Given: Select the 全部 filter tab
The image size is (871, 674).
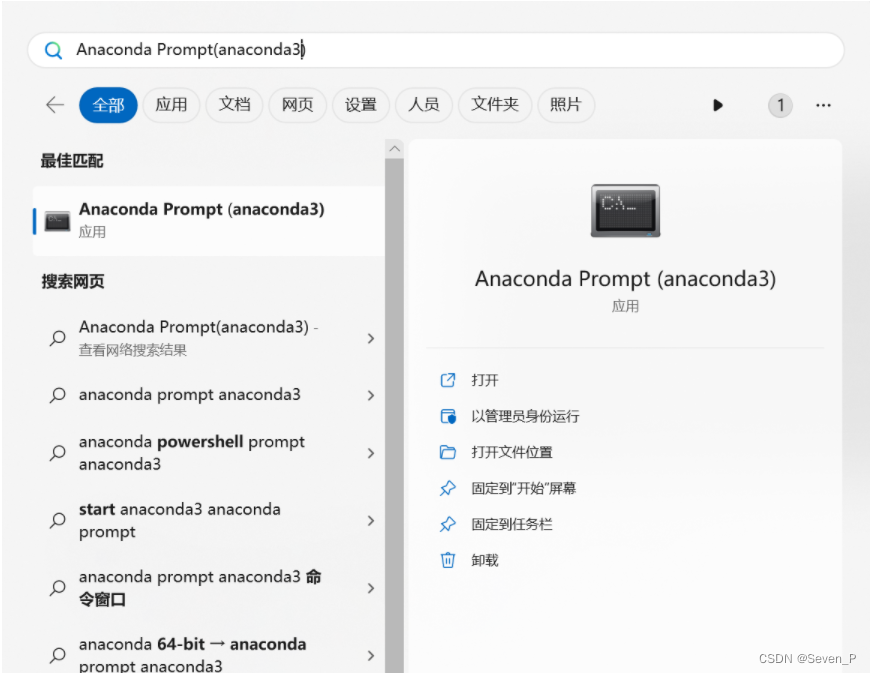Looking at the screenshot, I should 108,105.
